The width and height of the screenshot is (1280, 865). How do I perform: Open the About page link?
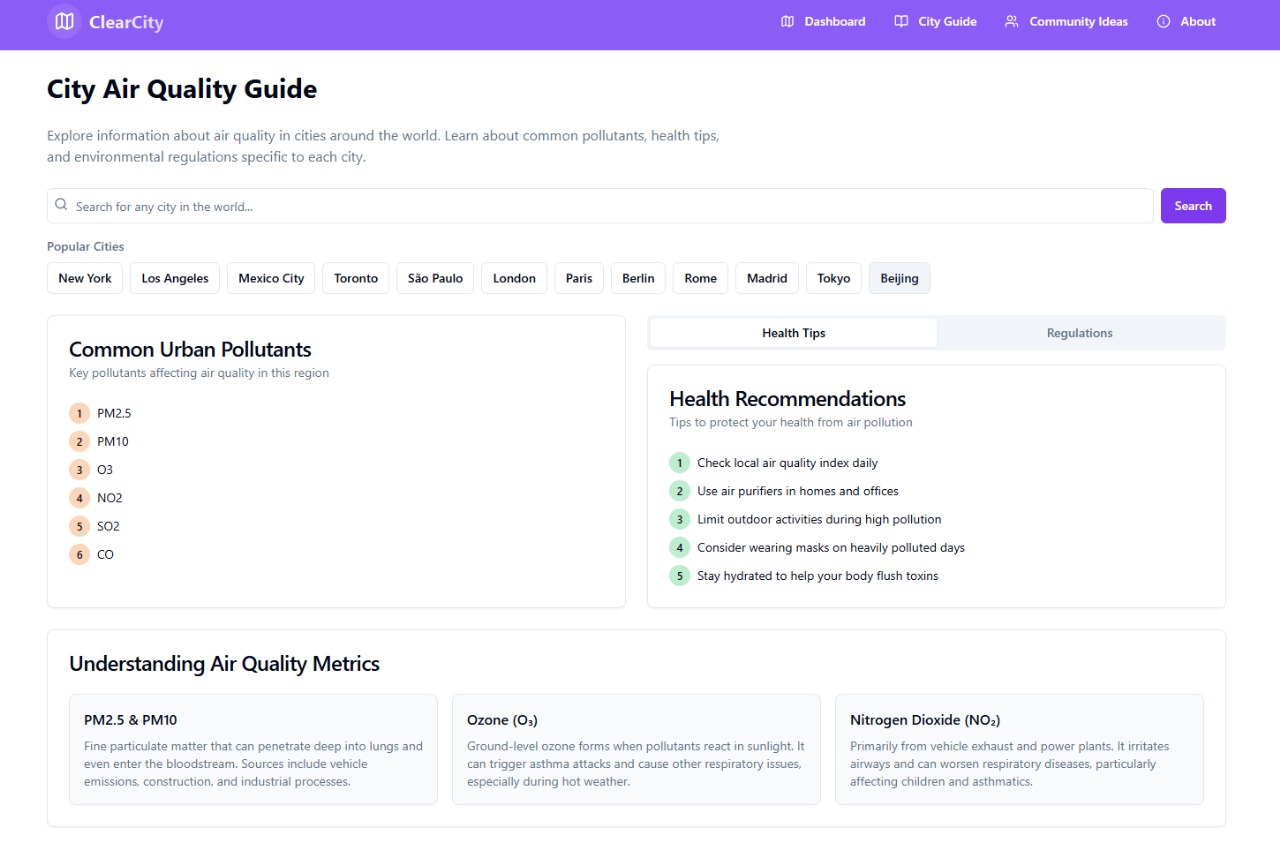(x=1197, y=21)
